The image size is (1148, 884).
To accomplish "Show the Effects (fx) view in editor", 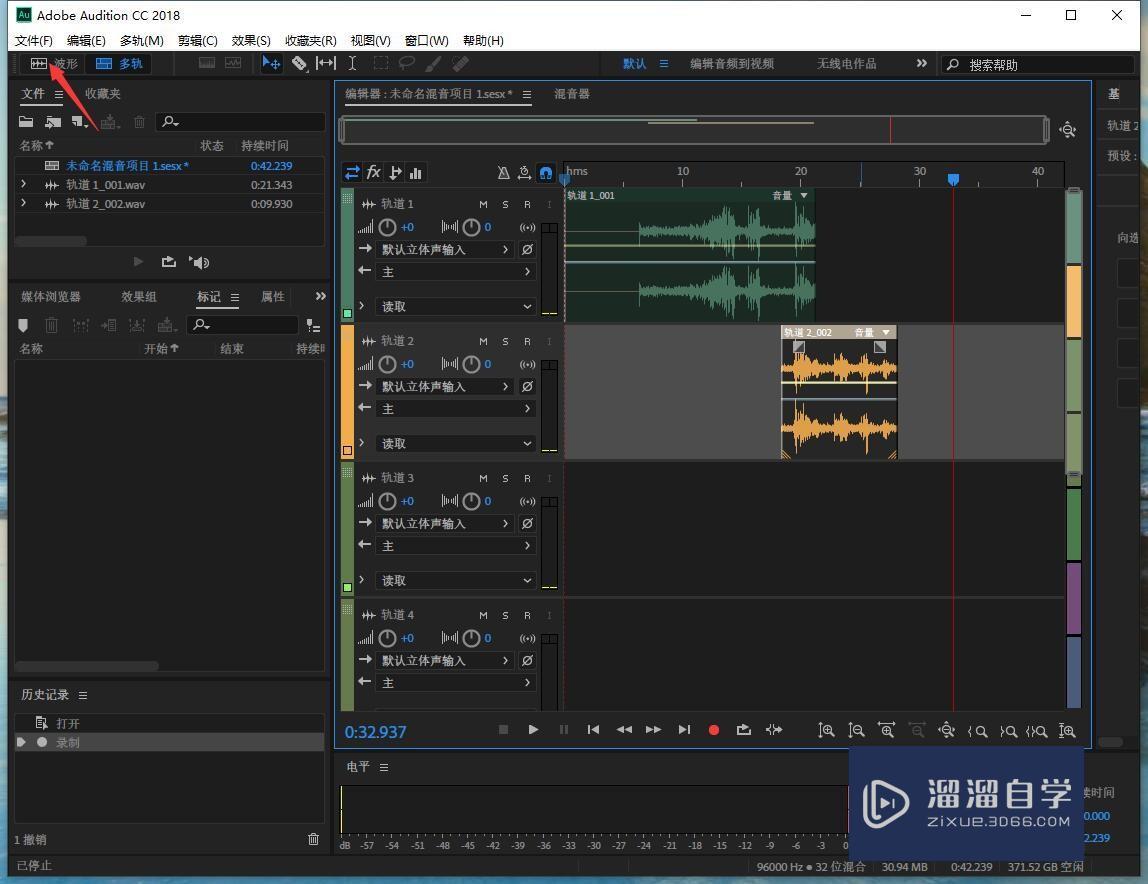I will (x=373, y=173).
